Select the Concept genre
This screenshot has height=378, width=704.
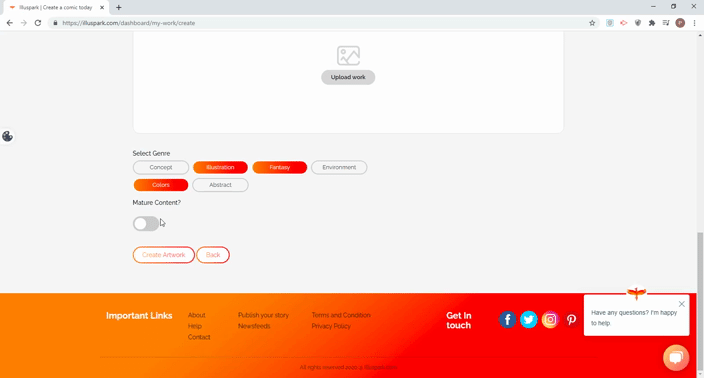[161, 167]
